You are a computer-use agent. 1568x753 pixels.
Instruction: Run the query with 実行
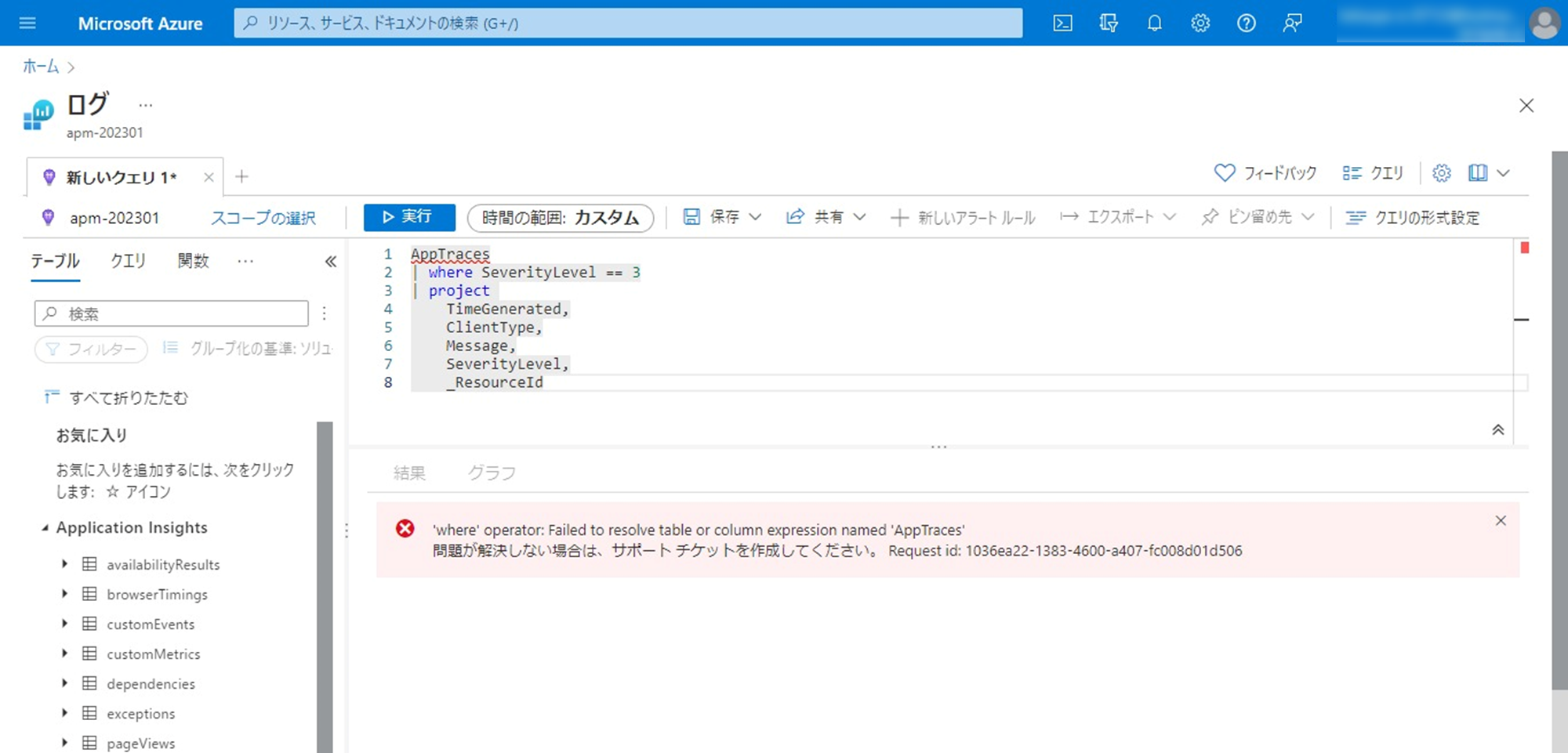click(409, 217)
